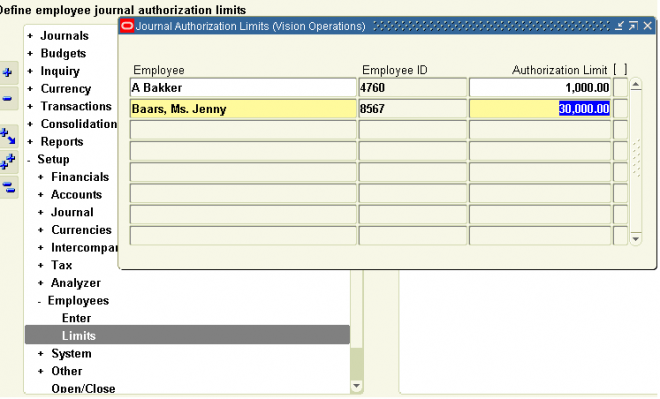Screen dimensions: 660x399
Task: Toggle the flexfield box in third empty row
Action: (x=620, y=130)
